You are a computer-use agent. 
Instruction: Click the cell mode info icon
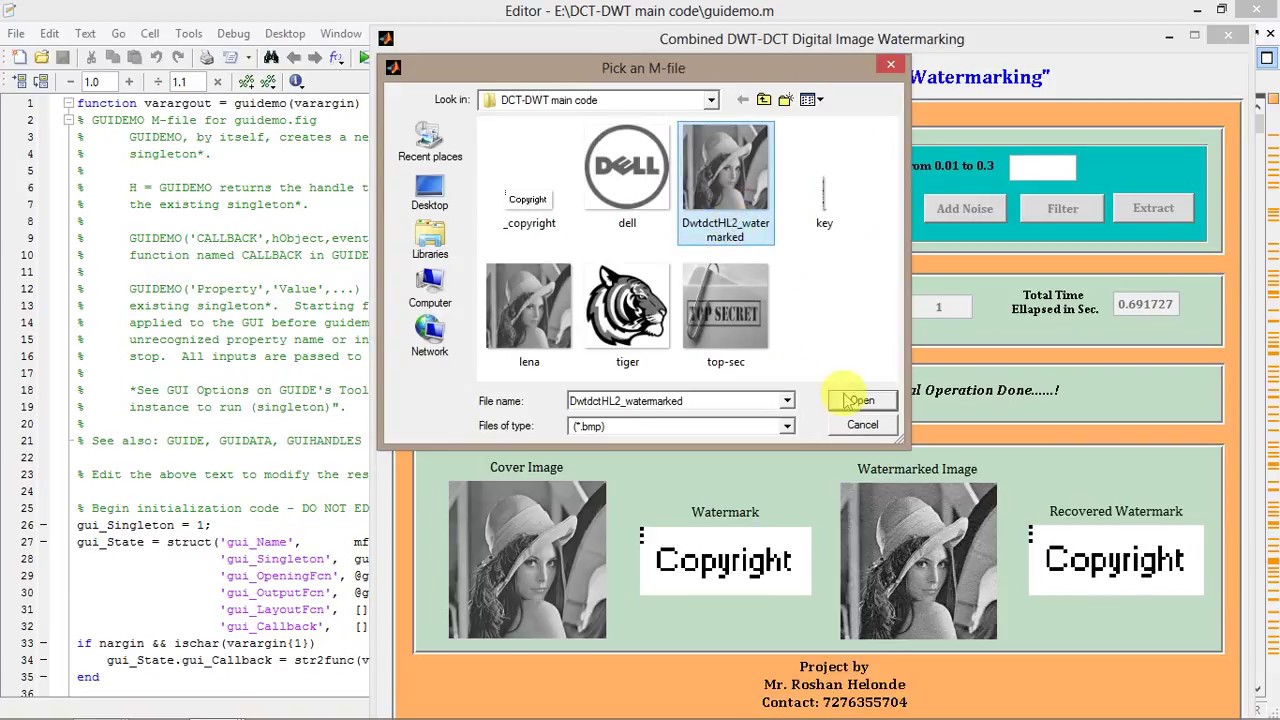point(296,82)
